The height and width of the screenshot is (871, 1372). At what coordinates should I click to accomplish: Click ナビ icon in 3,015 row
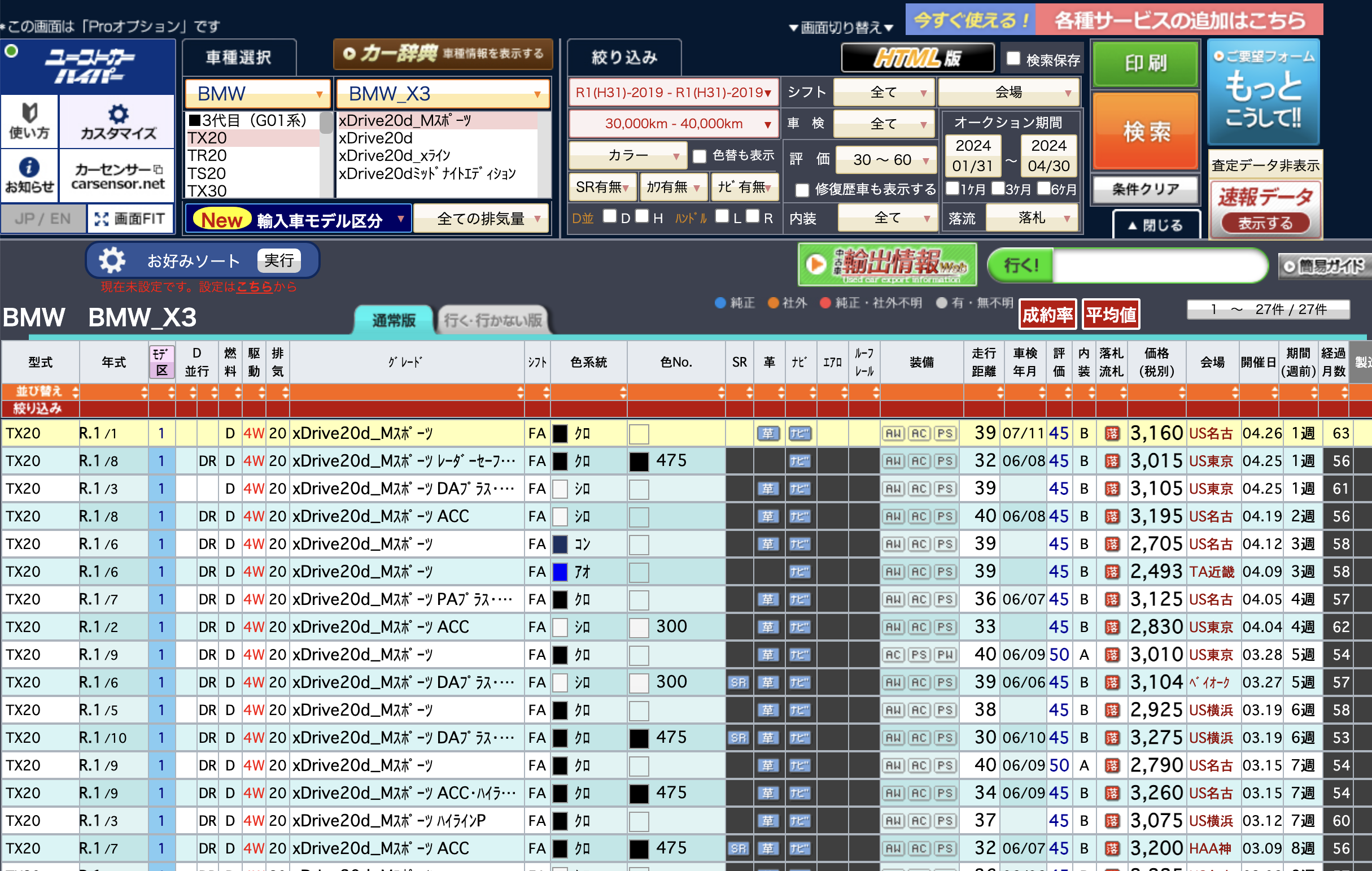point(799,461)
